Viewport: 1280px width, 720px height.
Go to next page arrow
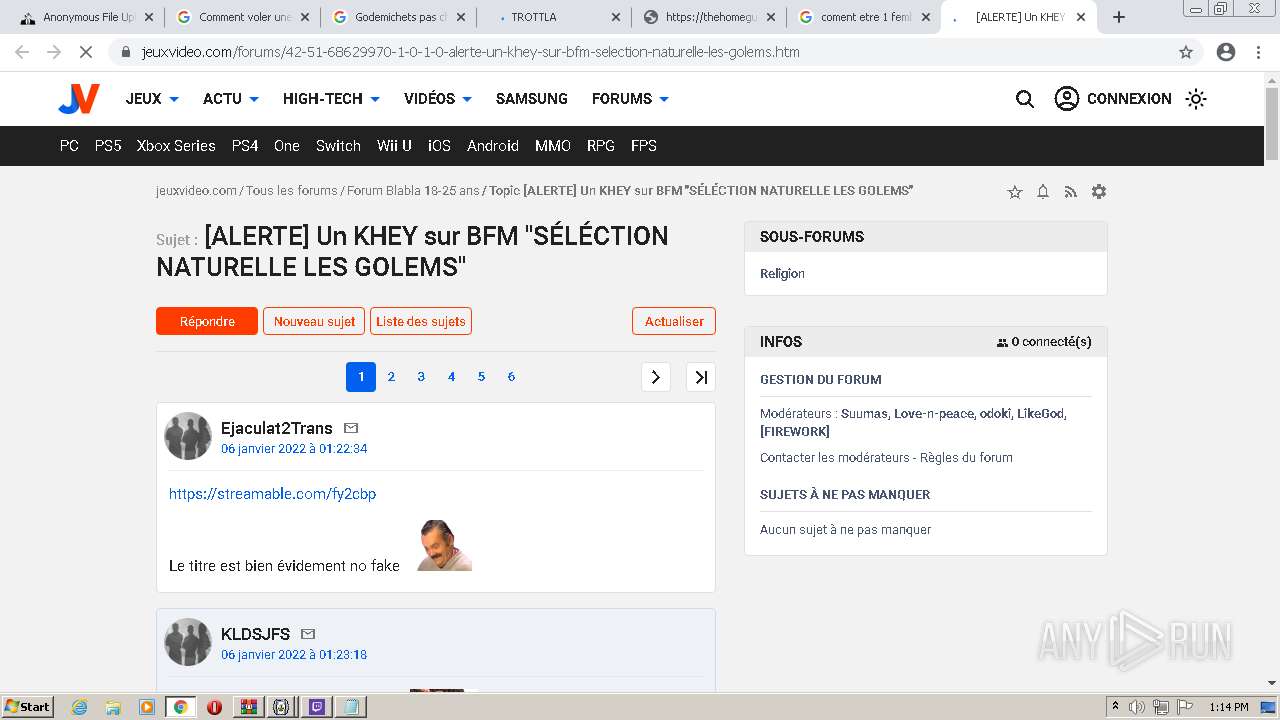[656, 377]
